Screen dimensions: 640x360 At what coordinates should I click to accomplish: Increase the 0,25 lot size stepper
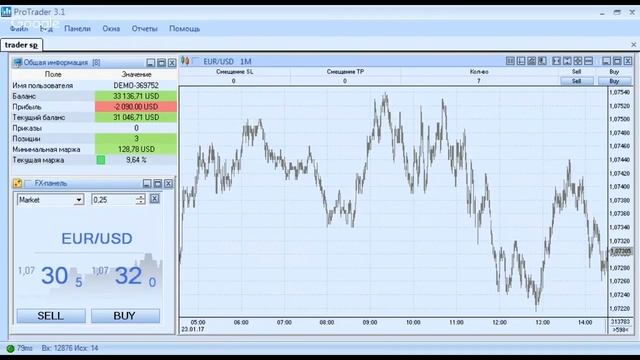140,197
